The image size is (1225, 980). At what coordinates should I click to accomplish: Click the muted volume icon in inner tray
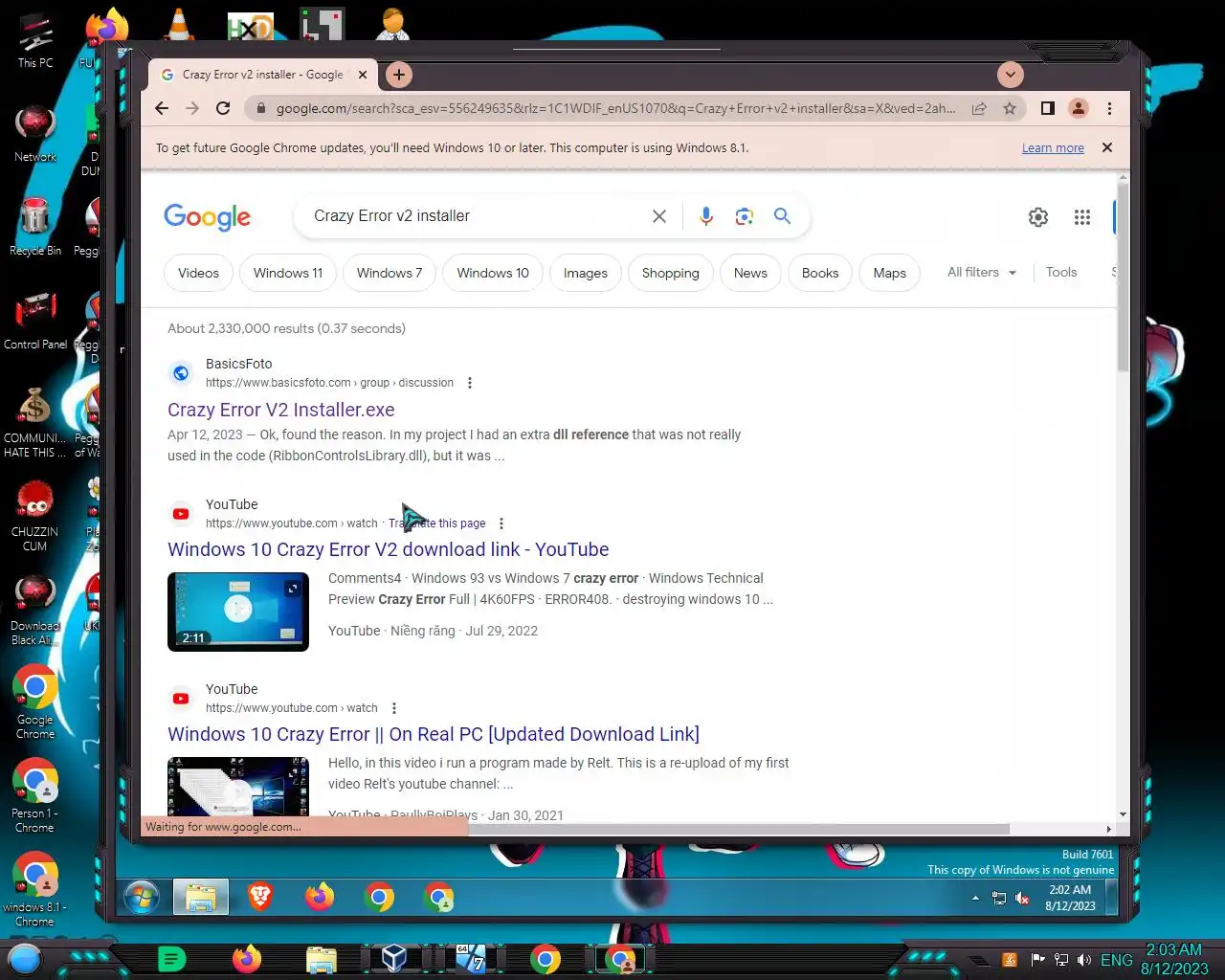(1022, 899)
